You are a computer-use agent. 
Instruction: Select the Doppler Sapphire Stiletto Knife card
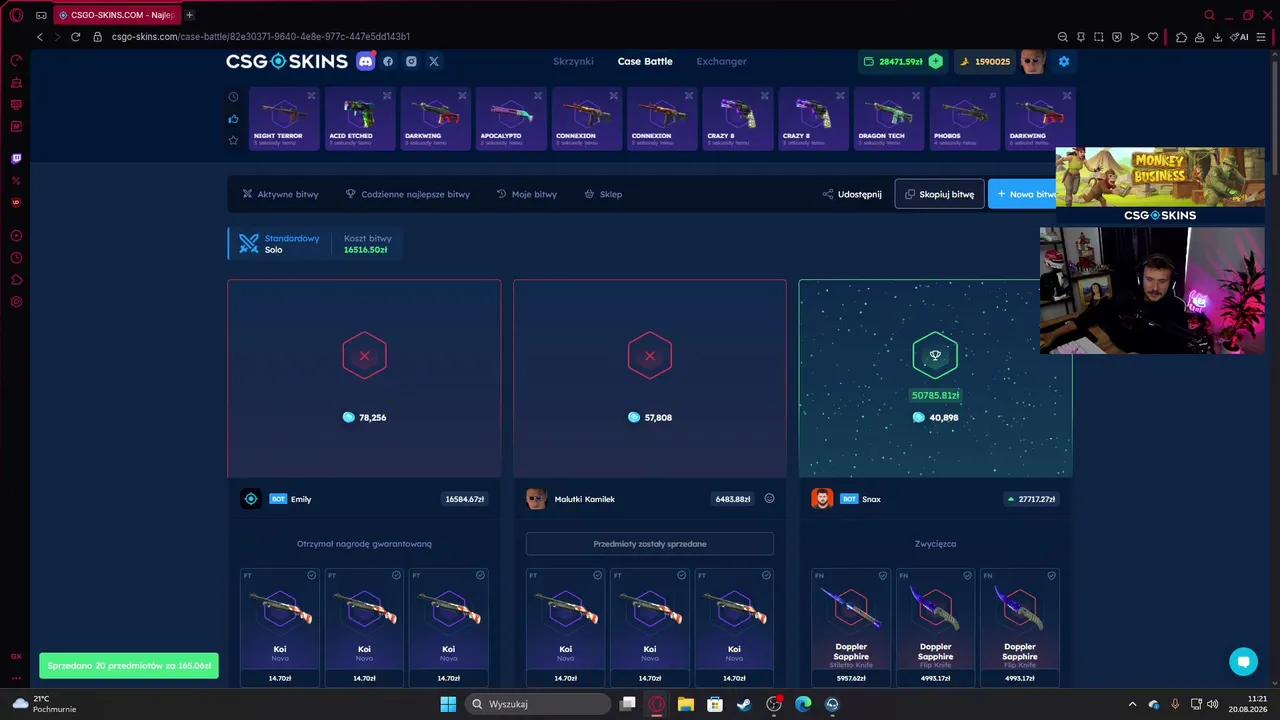tap(852, 627)
